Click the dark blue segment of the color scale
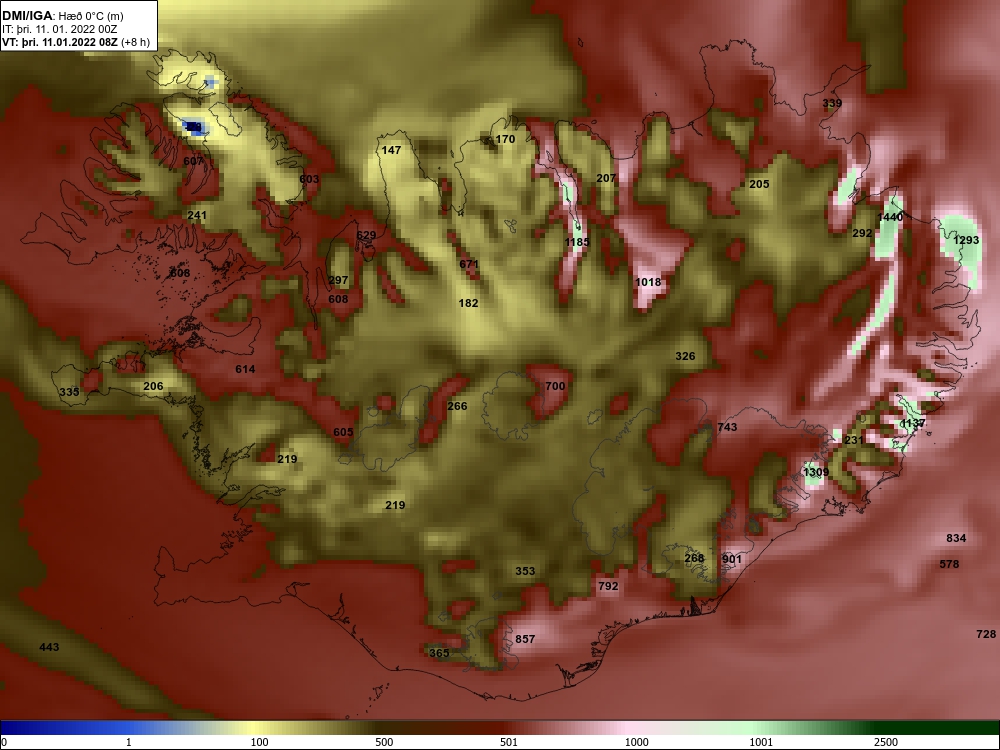Screen dimensions: 1000x750 pyautogui.click(x=64, y=728)
